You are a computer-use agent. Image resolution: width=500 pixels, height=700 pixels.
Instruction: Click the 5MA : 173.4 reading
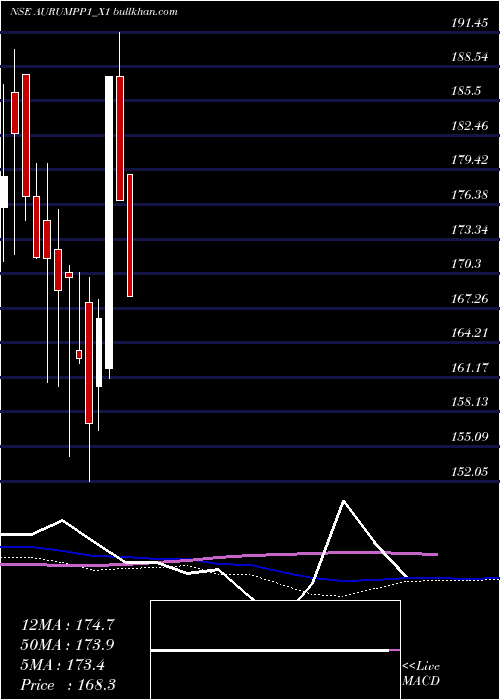coord(64,665)
